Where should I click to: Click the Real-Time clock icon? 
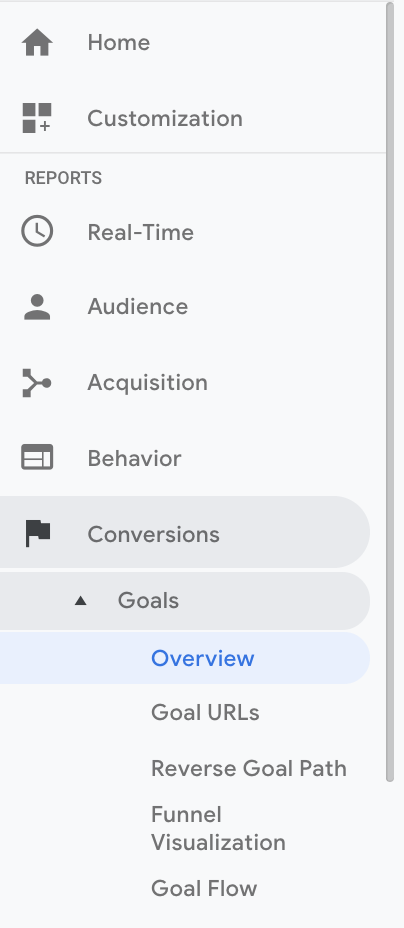point(37,231)
